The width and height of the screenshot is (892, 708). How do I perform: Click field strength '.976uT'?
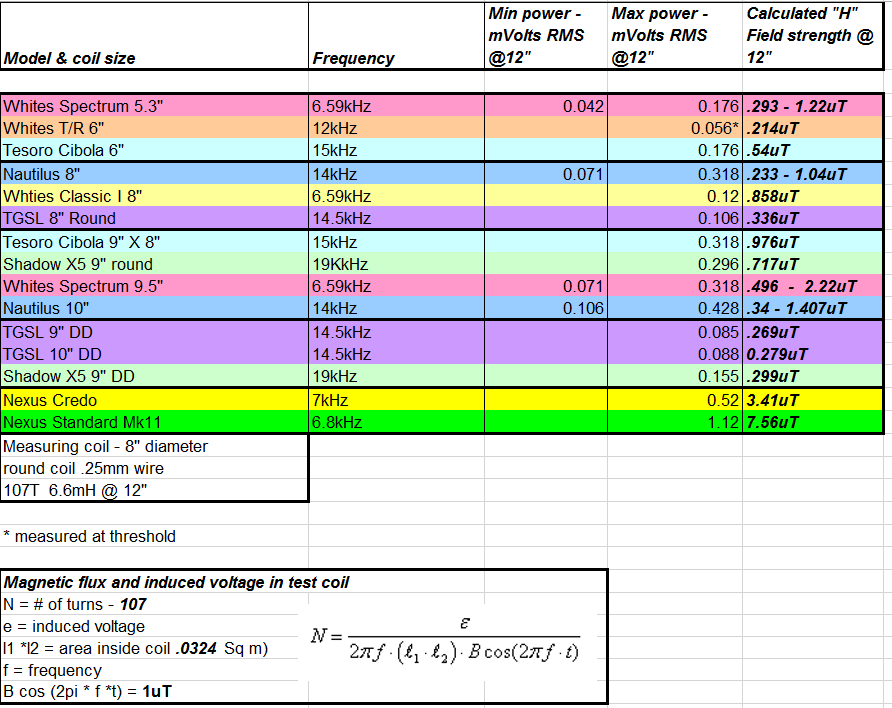coord(813,242)
